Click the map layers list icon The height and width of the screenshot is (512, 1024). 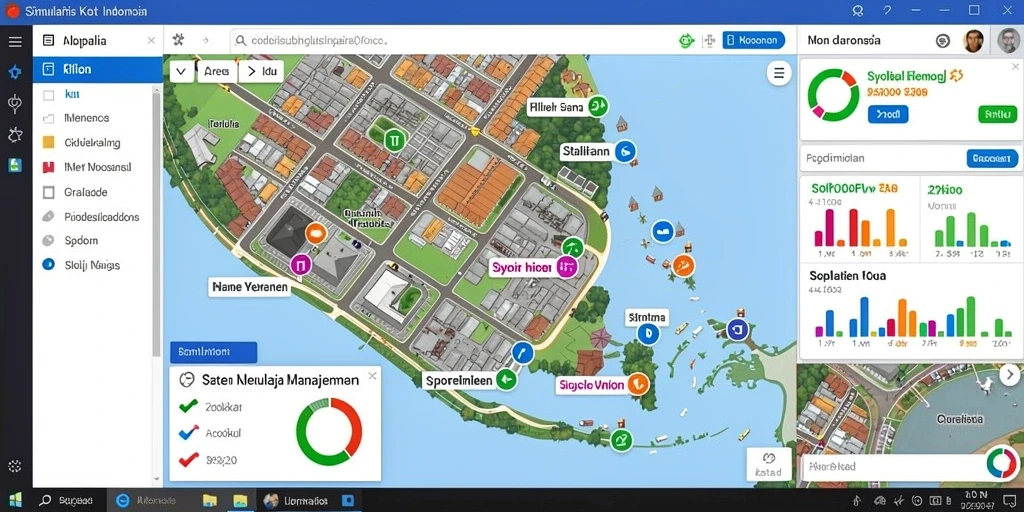(x=778, y=73)
